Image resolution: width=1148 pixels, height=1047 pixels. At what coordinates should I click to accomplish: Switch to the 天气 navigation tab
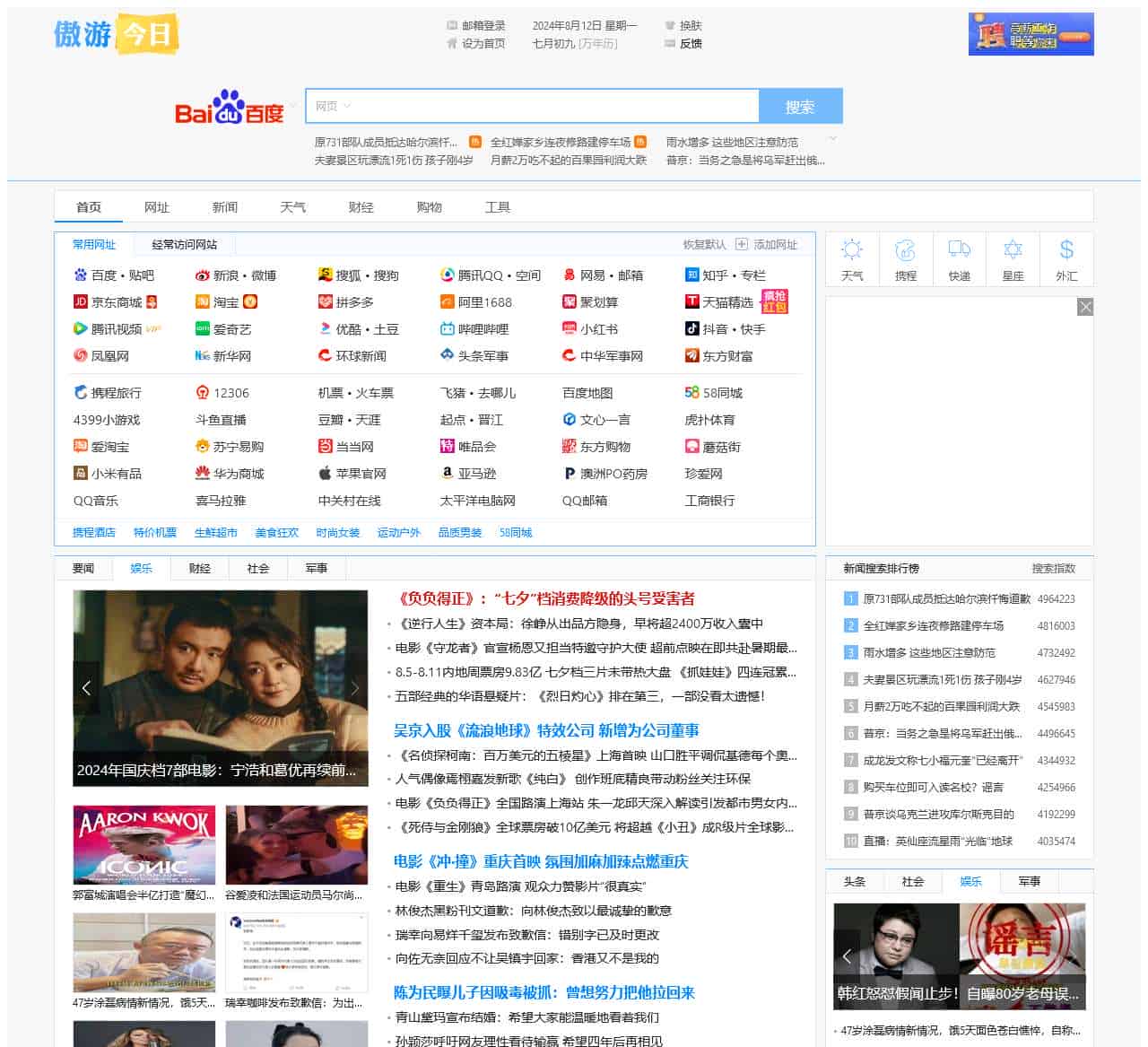click(x=293, y=207)
